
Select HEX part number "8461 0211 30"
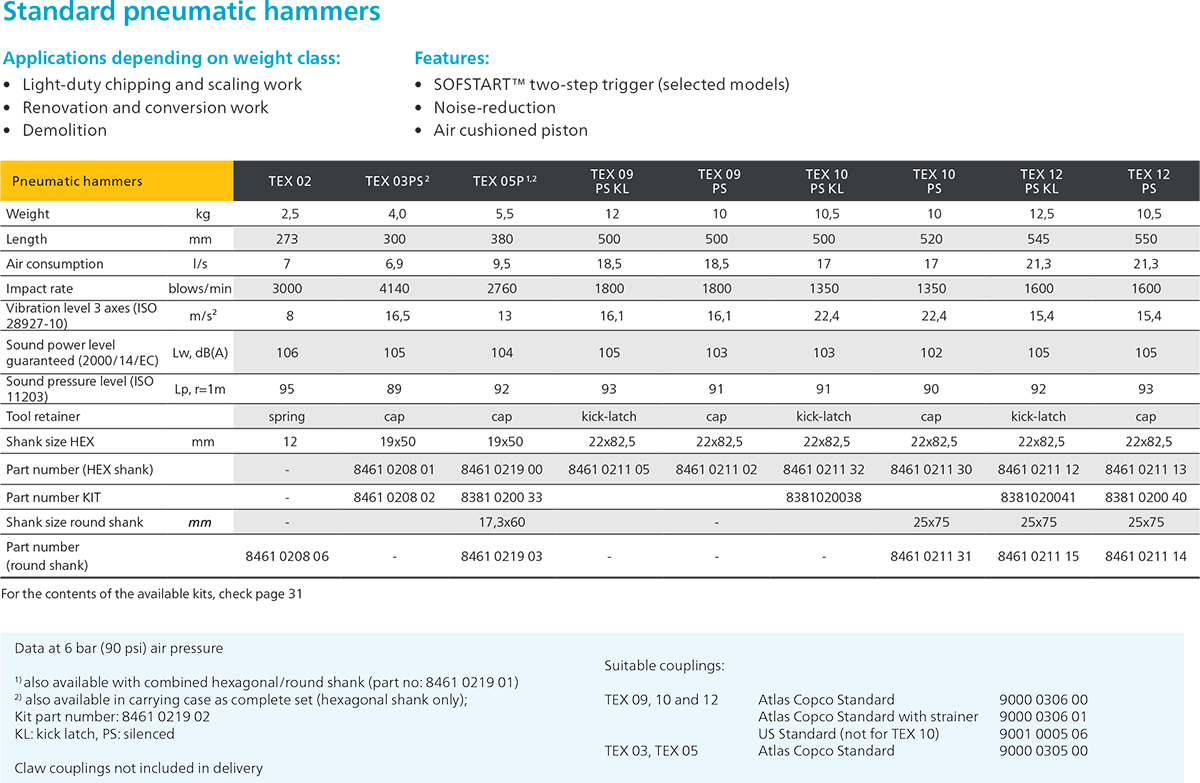pos(932,469)
